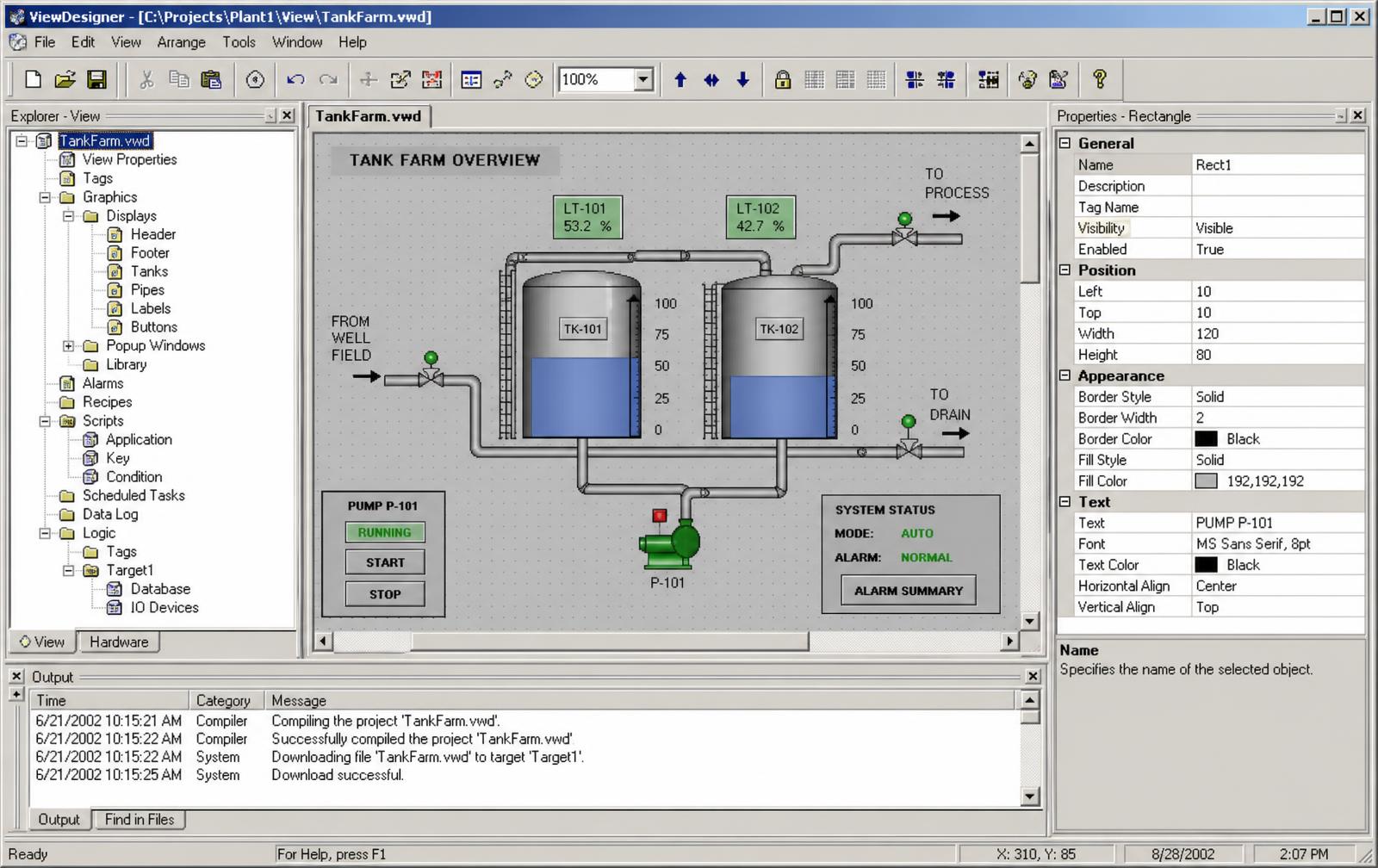Click the up arrow toolbar icon
The image size is (1378, 868).
tap(680, 80)
